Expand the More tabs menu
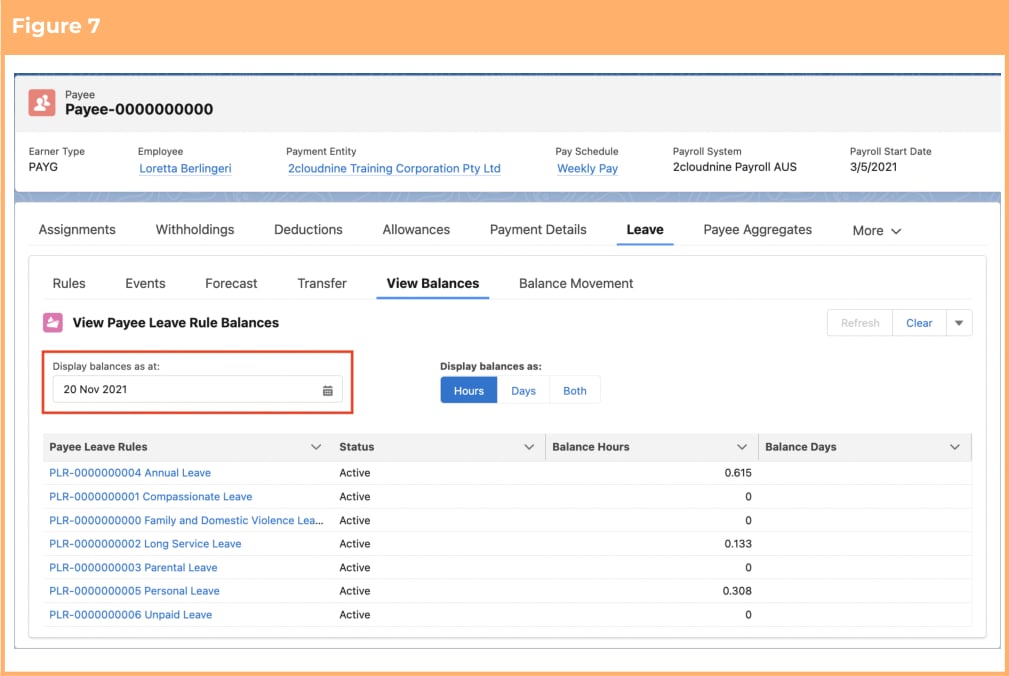Viewport: 1009px width, 676px height. point(876,230)
